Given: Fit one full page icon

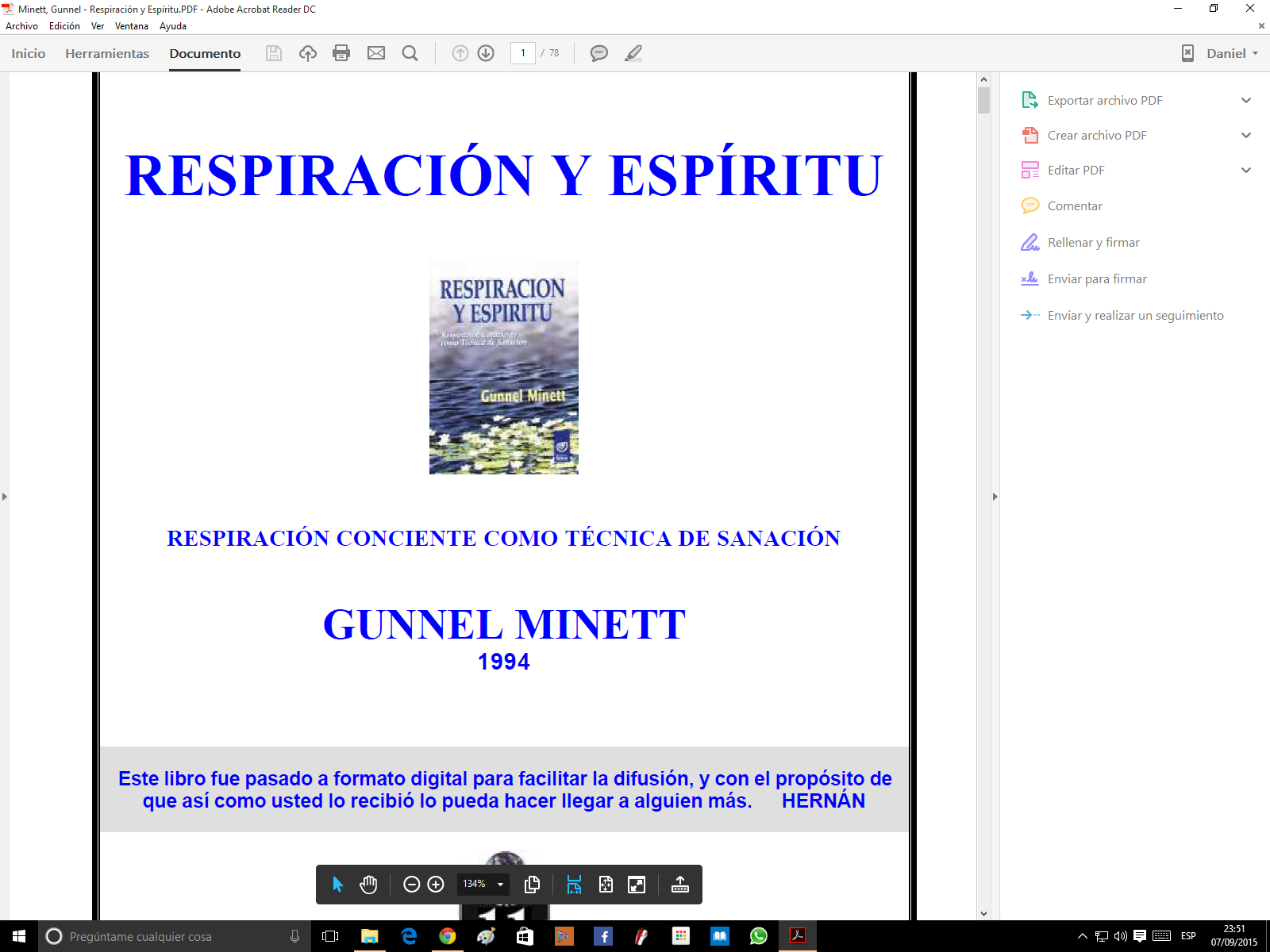Looking at the screenshot, I should (x=606, y=884).
